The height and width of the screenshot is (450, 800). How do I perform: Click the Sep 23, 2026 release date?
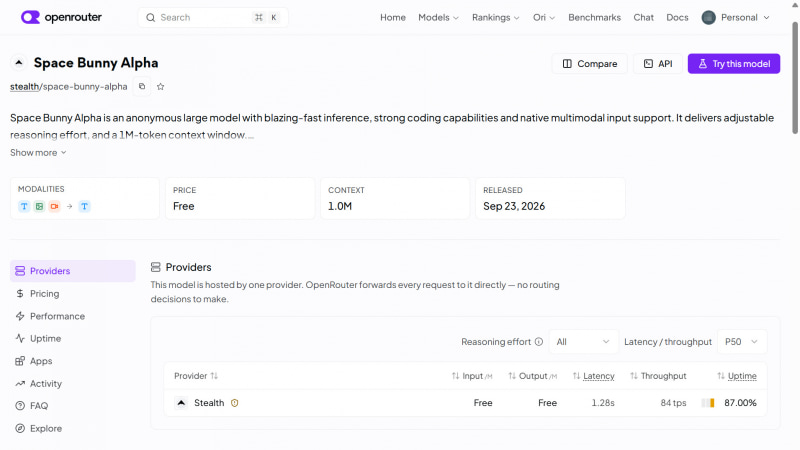pos(514,206)
